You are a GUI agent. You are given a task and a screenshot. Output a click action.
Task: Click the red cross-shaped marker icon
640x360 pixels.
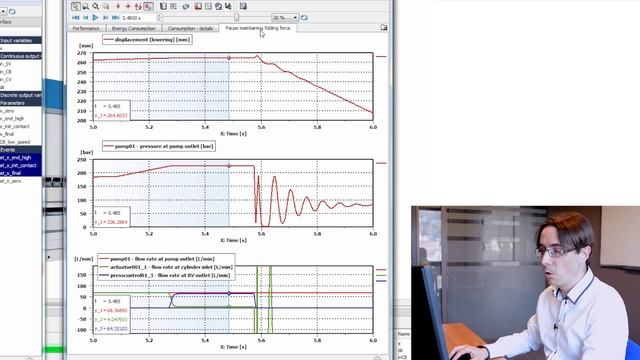pyautogui.click(x=128, y=6)
